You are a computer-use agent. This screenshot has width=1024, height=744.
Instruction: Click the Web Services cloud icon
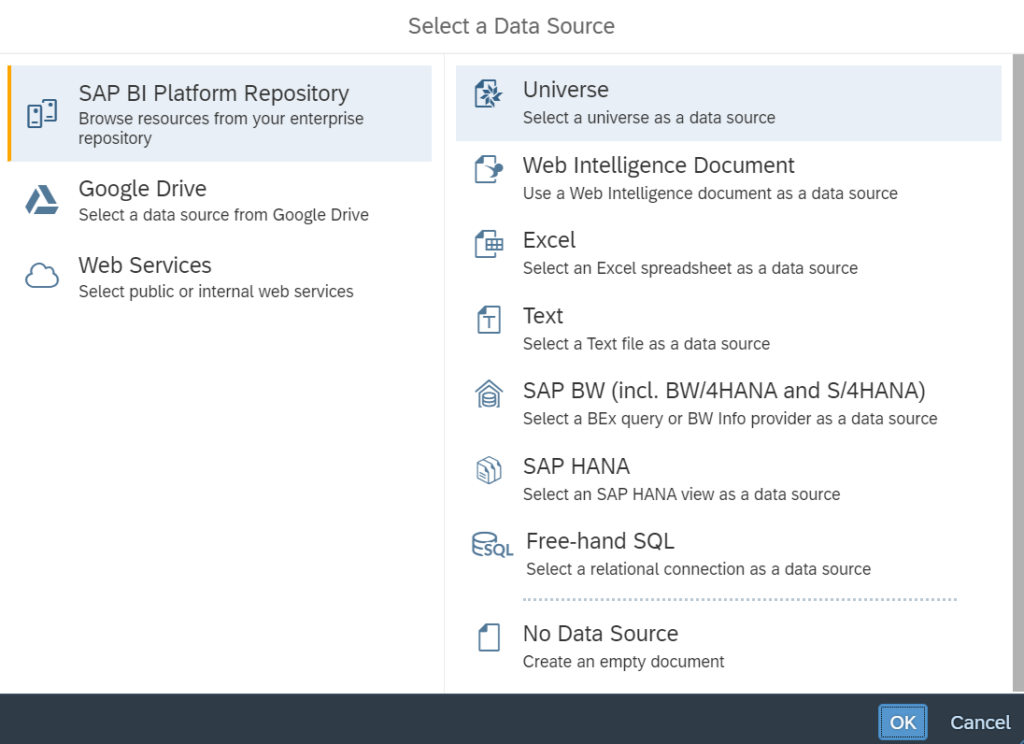click(x=42, y=276)
